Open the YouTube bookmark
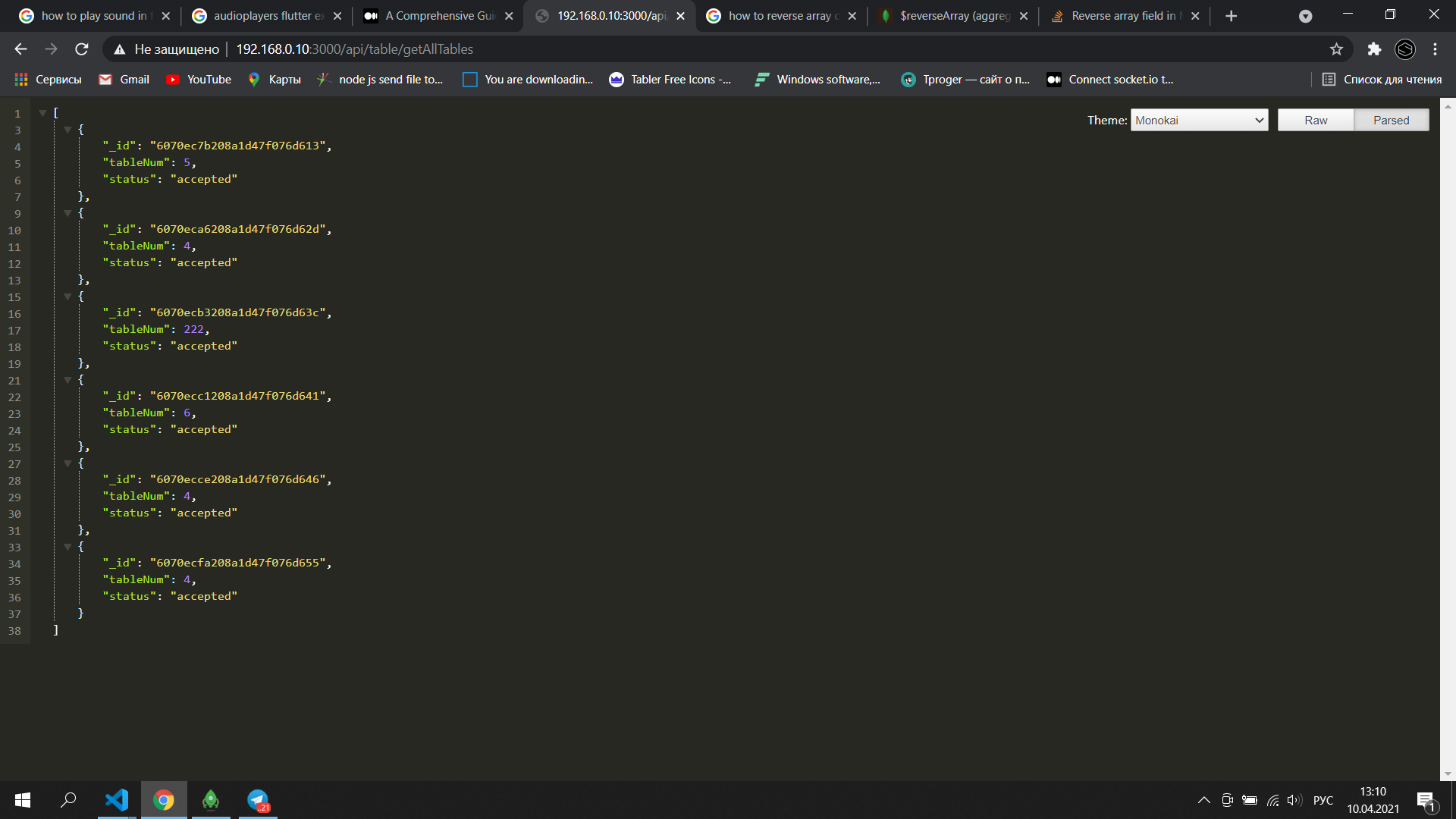The width and height of the screenshot is (1456, 819). pos(199,80)
